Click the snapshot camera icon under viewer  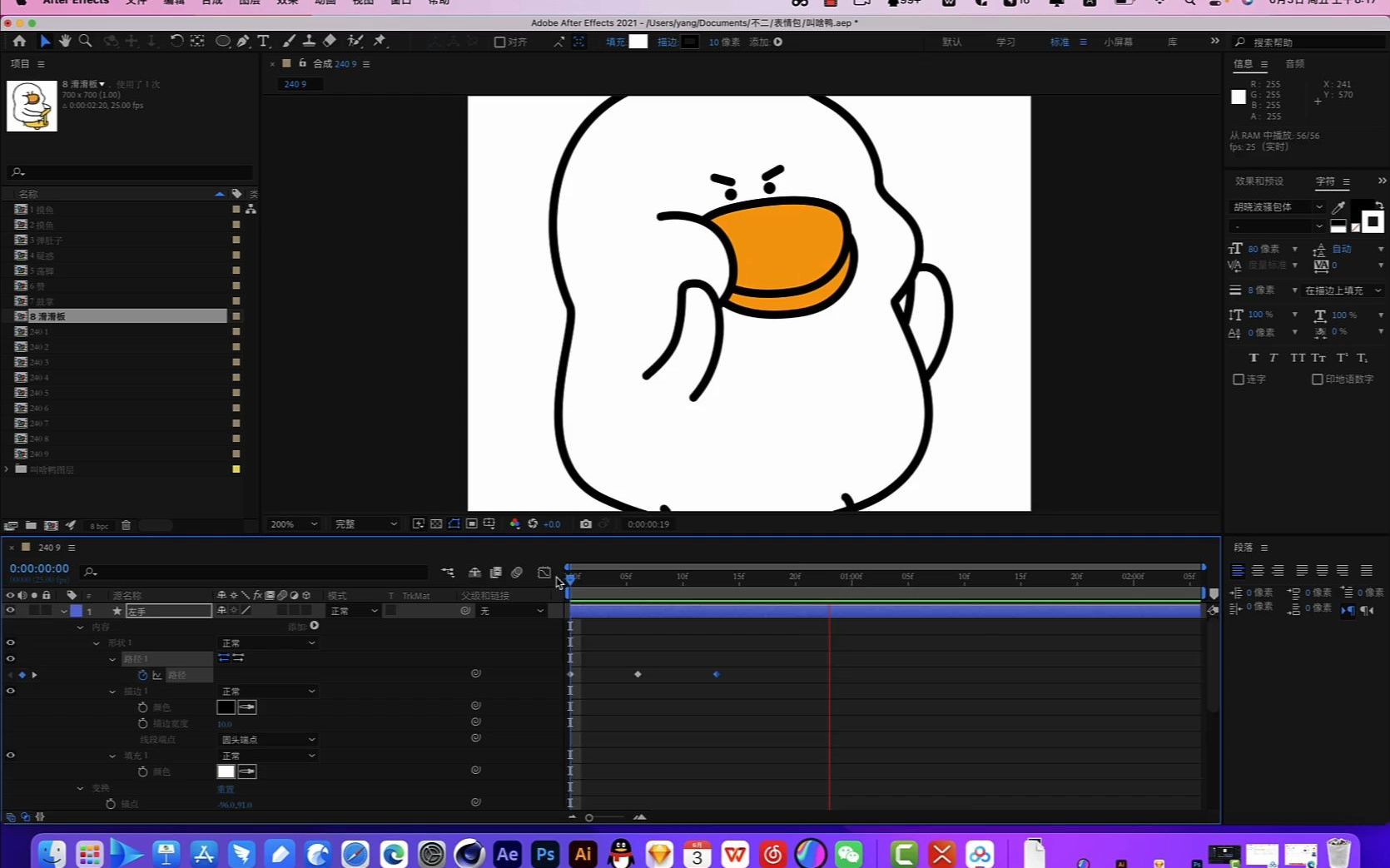click(x=586, y=523)
